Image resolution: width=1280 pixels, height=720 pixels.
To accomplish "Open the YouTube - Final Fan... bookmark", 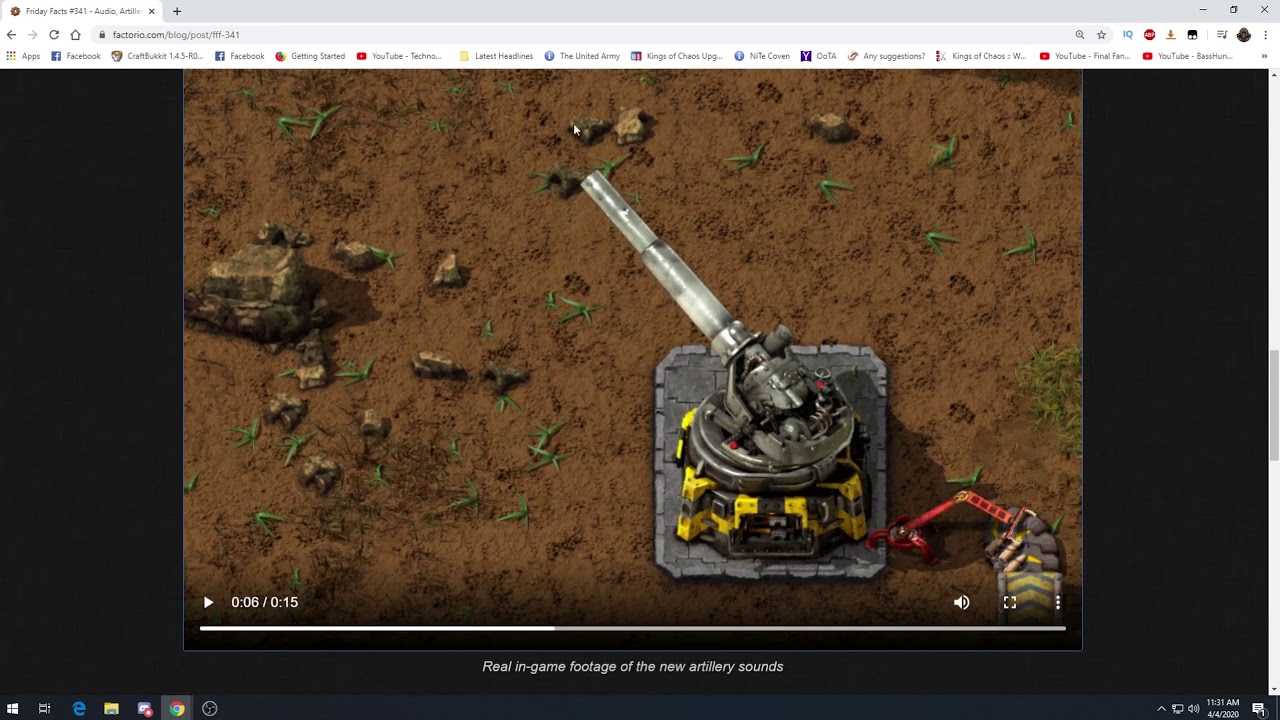I will point(1085,56).
